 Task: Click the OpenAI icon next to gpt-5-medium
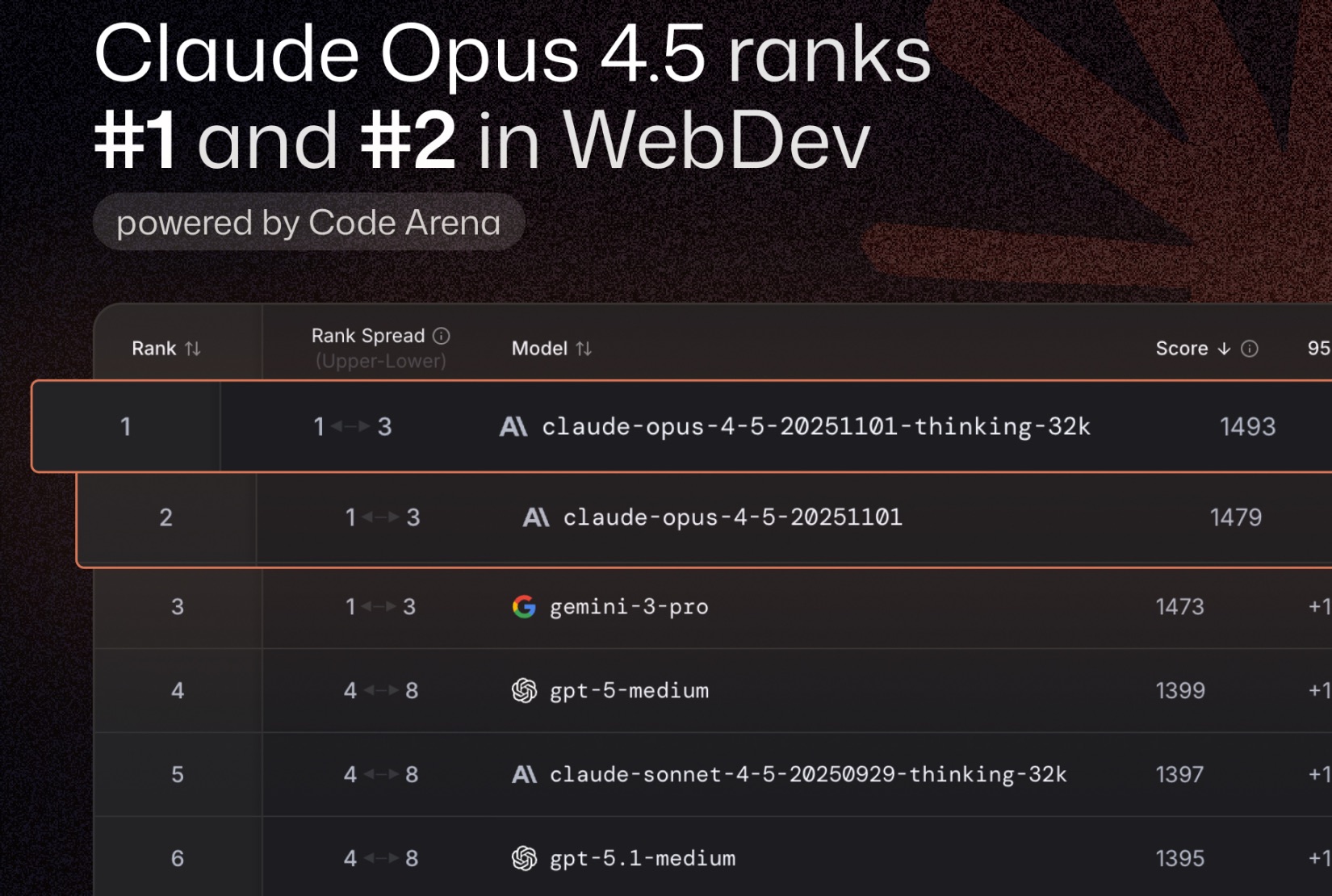pos(523,691)
